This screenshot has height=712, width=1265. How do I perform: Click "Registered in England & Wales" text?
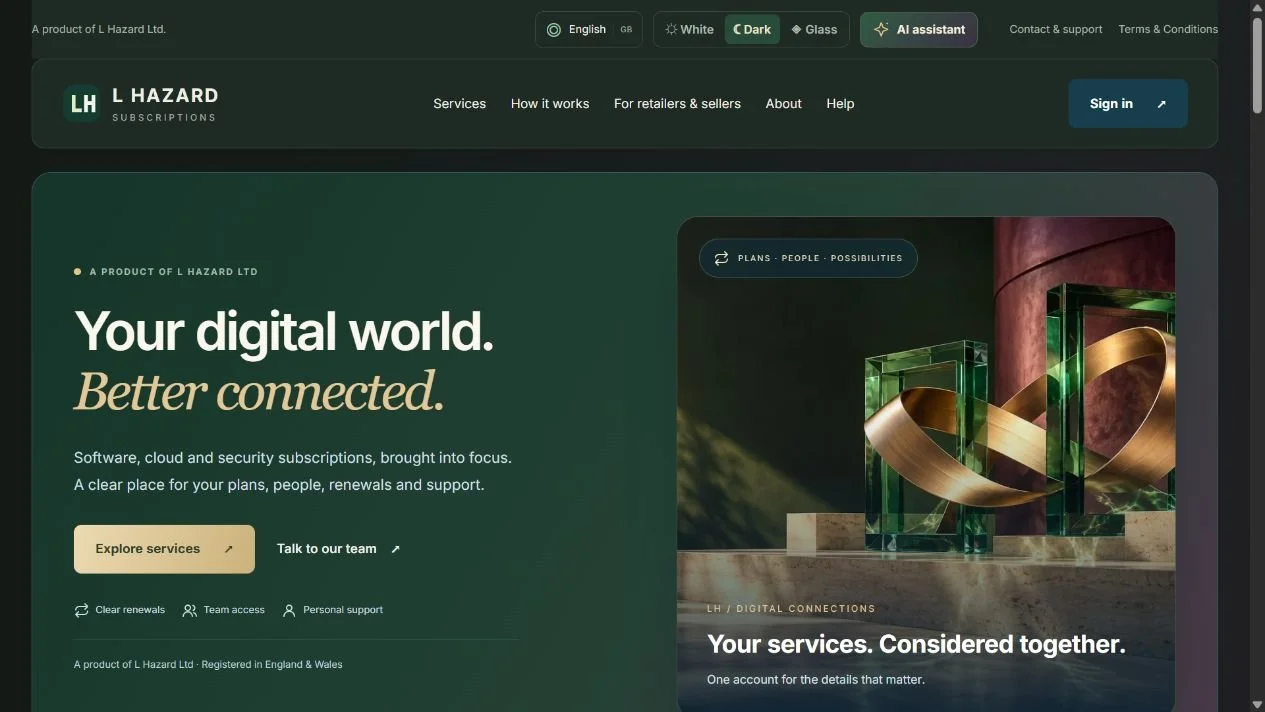click(x=272, y=665)
